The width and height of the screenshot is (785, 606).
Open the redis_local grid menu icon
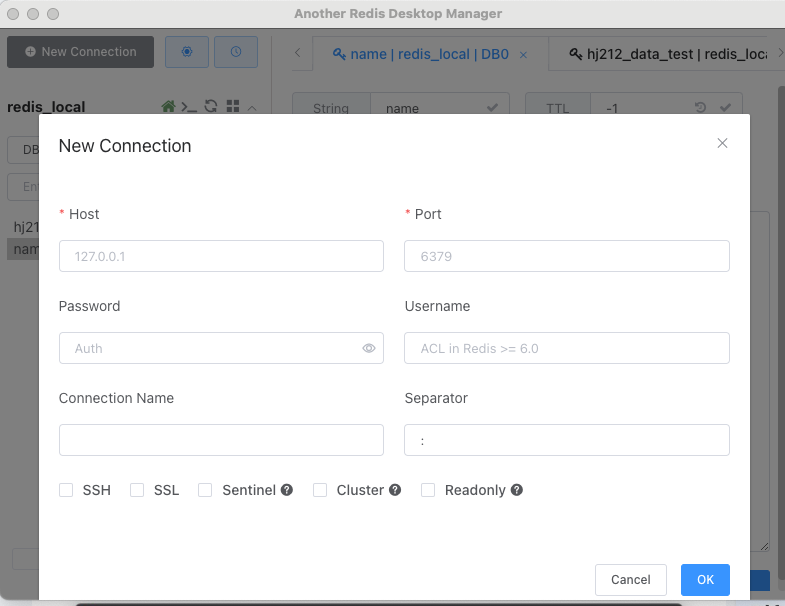click(233, 106)
